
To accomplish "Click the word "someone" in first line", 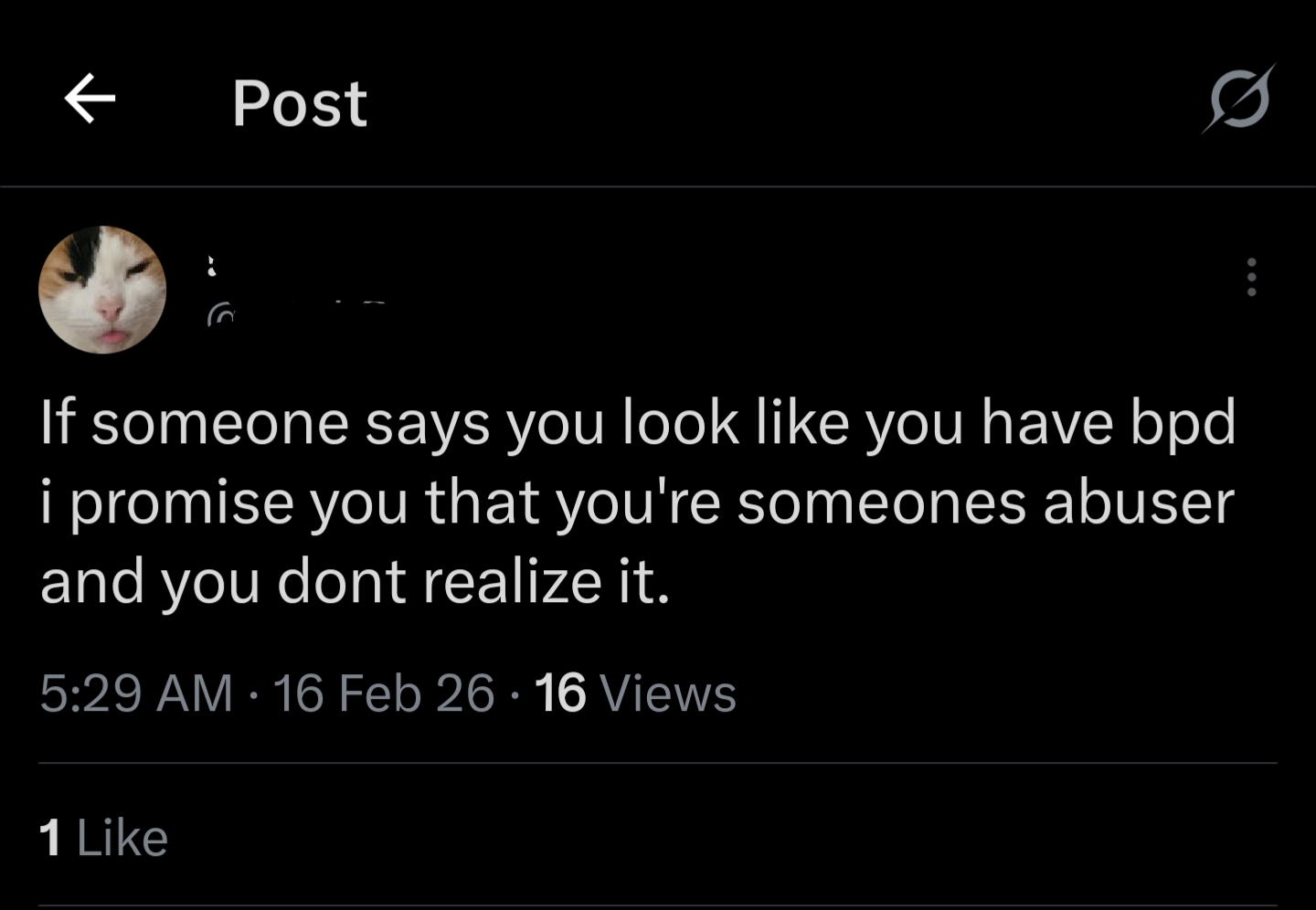I will click(219, 423).
